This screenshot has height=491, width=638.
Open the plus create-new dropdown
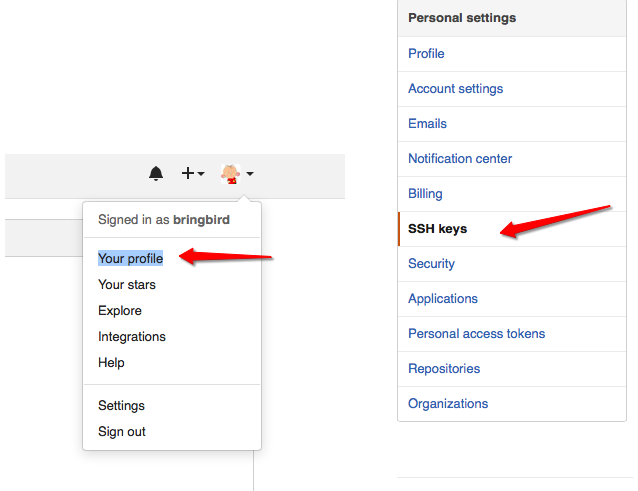[192, 174]
